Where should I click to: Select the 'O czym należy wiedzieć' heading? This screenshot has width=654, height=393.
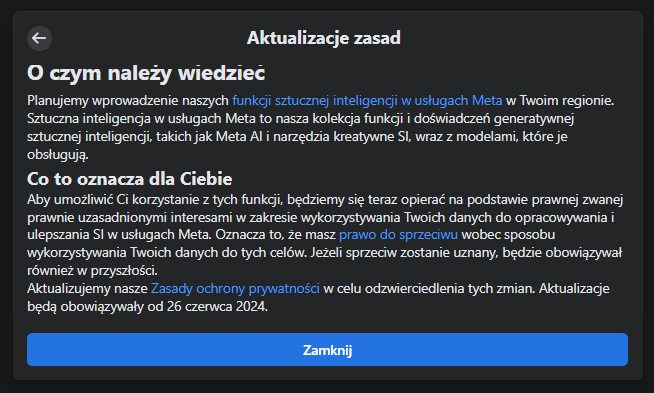tap(146, 73)
